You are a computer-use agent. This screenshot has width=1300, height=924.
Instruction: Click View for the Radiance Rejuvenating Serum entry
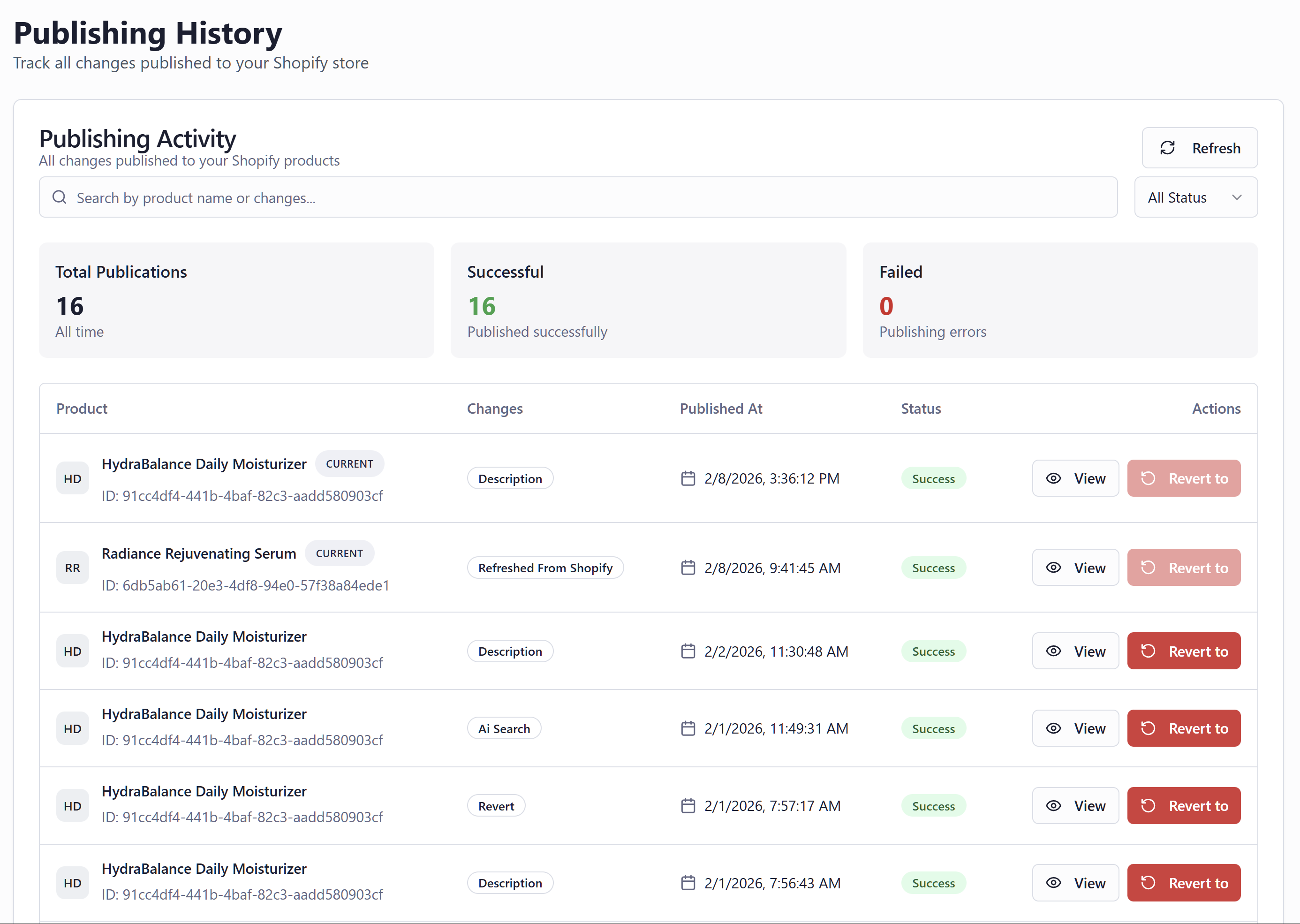(x=1075, y=567)
